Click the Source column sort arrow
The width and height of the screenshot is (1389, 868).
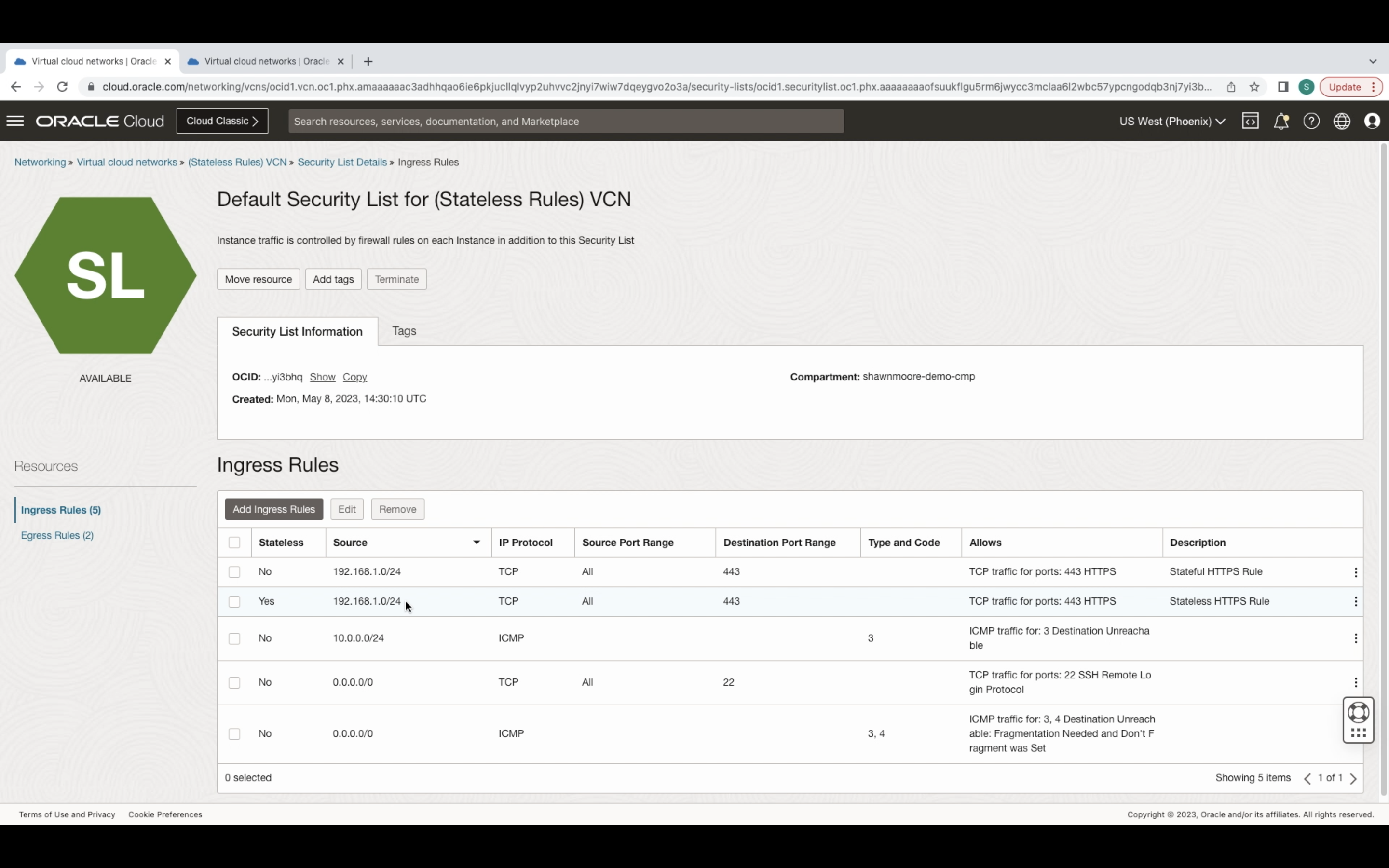[476, 542]
